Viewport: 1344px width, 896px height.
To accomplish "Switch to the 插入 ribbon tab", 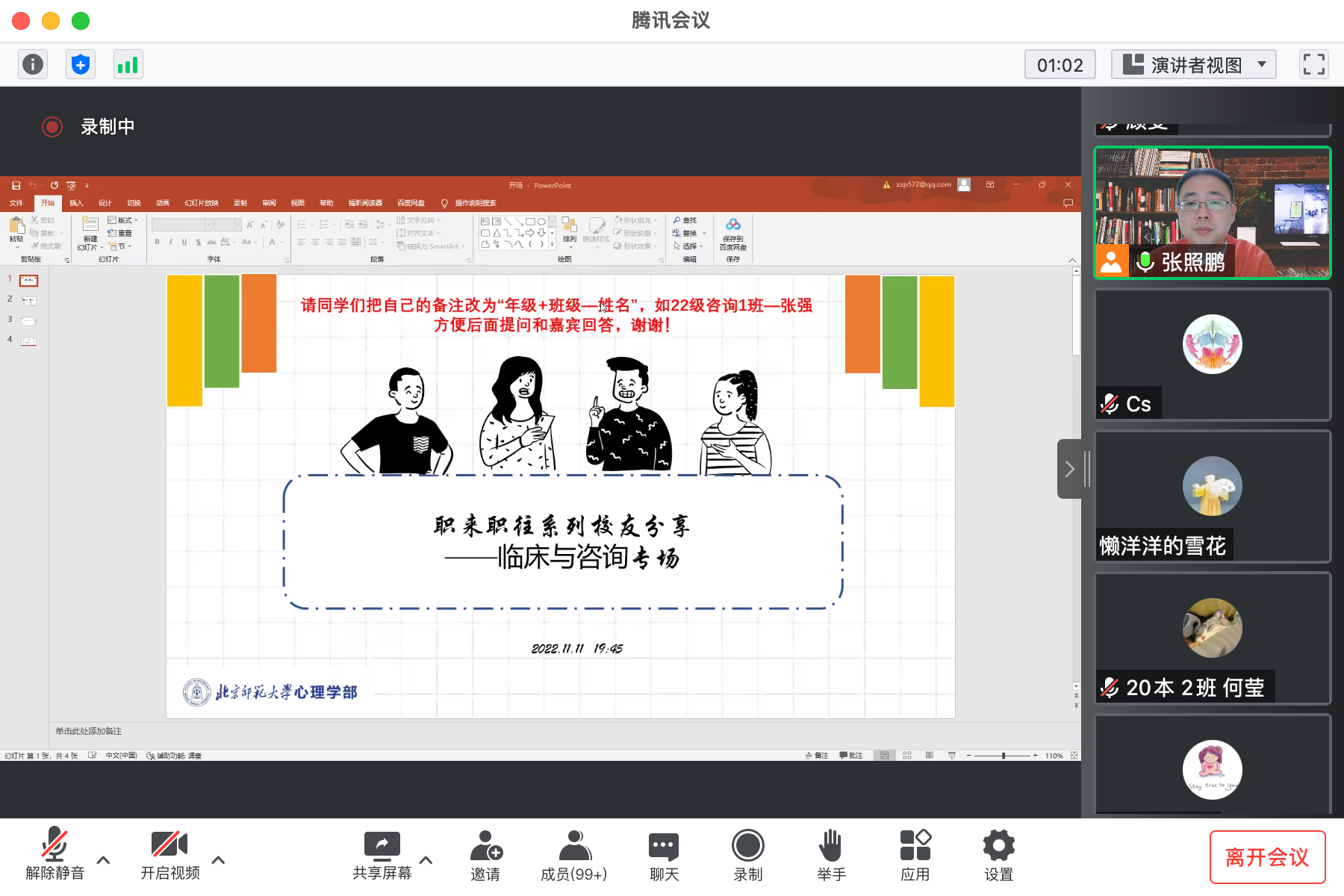I will point(75,202).
